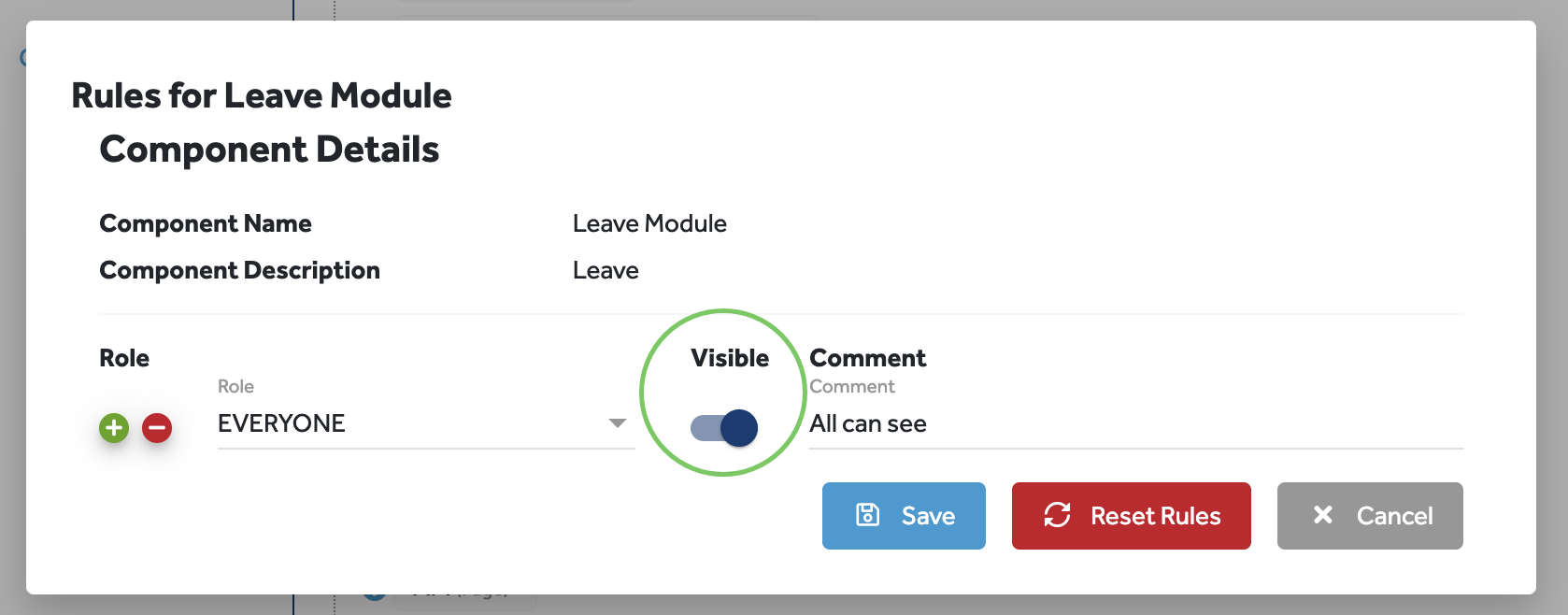Image resolution: width=1568 pixels, height=615 pixels.
Task: Cancel the Rules for Leave Module dialog
Action: click(x=1370, y=515)
